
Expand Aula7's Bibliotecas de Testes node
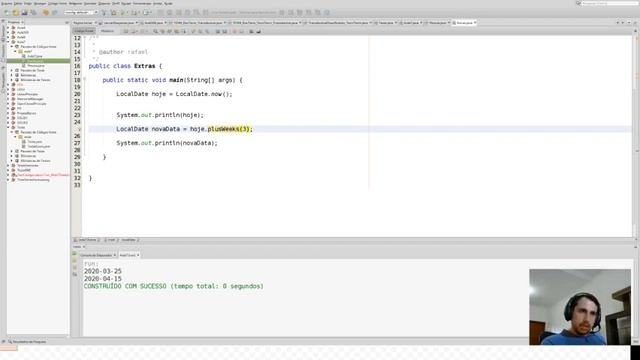pos(12,80)
